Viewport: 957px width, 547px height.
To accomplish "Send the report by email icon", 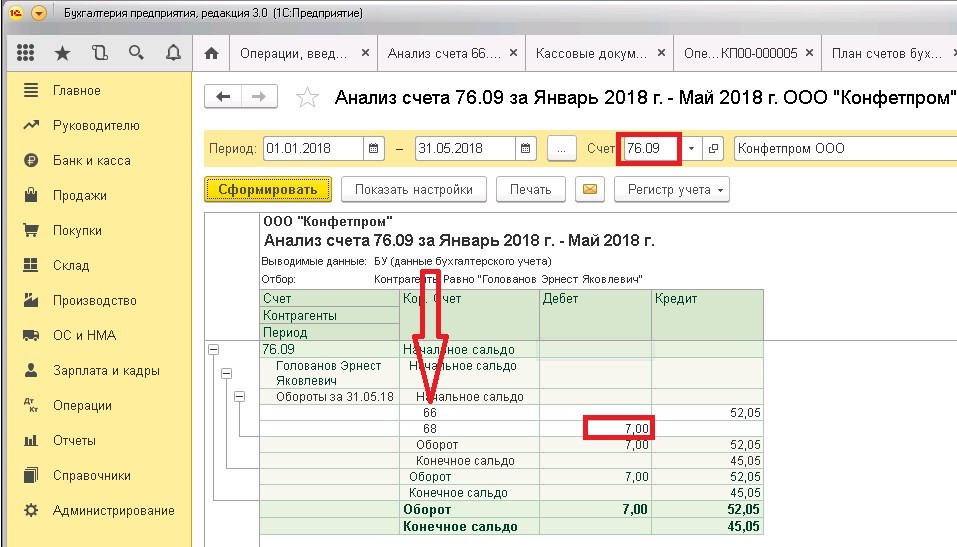I will (590, 189).
